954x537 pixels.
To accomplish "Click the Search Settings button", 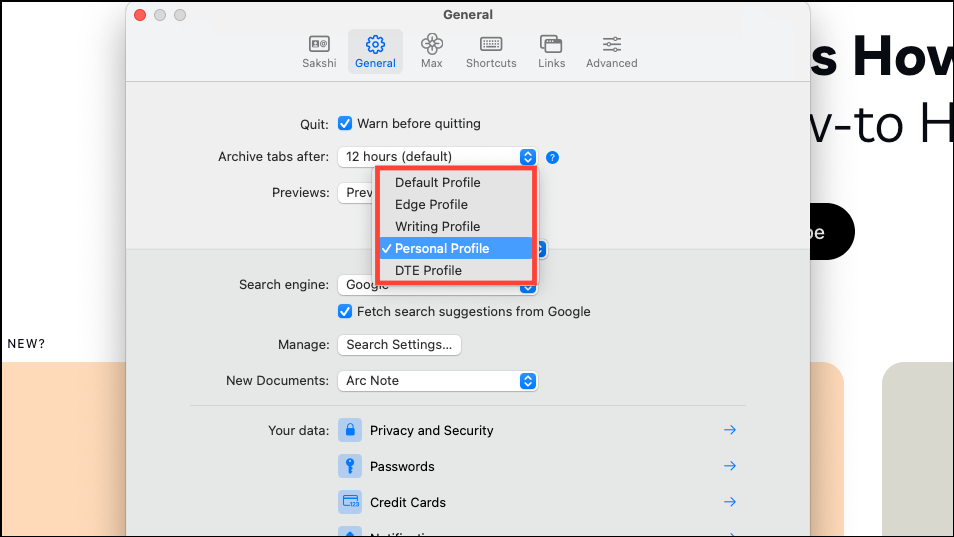I will pyautogui.click(x=399, y=345).
